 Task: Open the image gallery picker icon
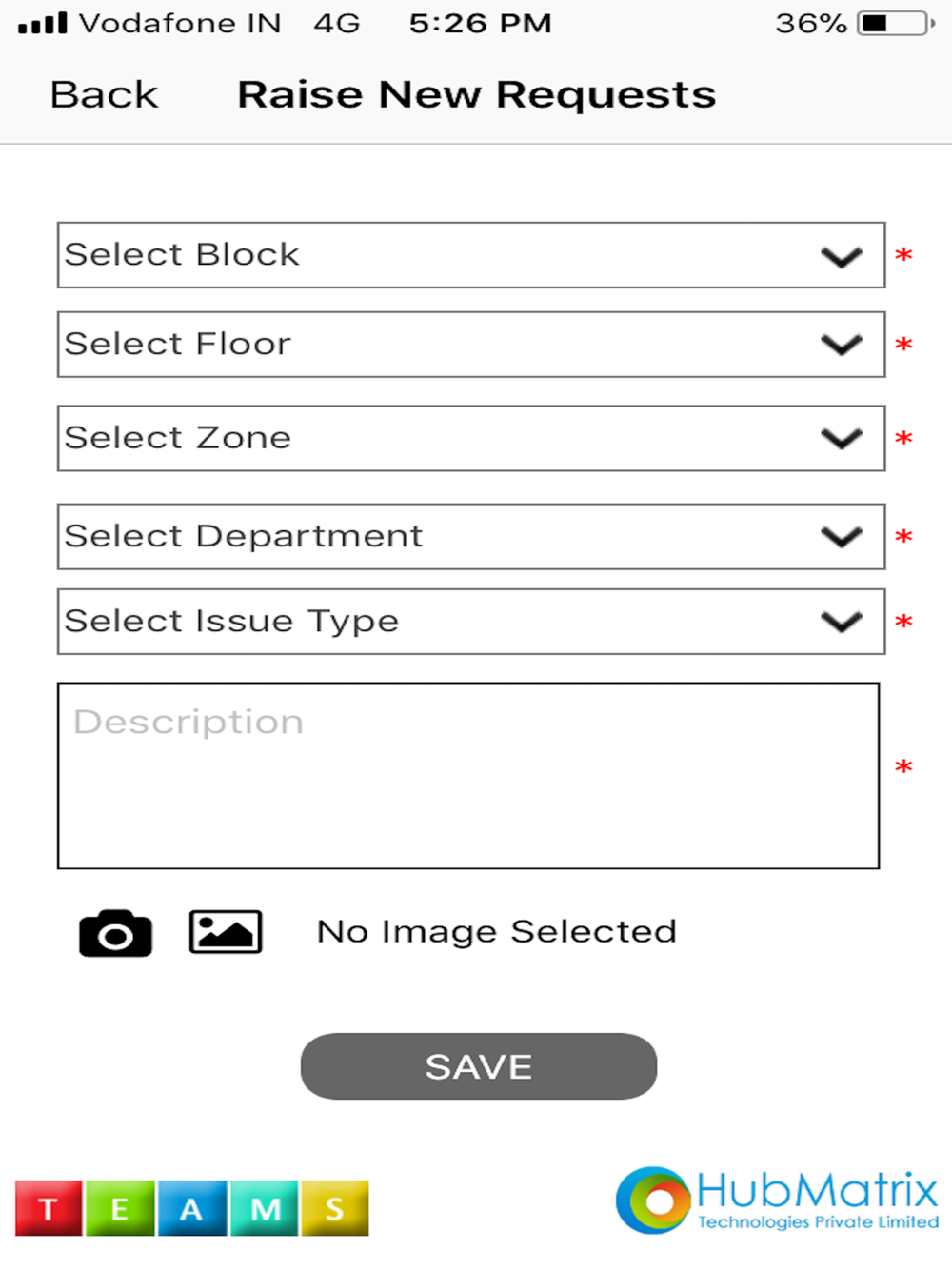pos(226,931)
